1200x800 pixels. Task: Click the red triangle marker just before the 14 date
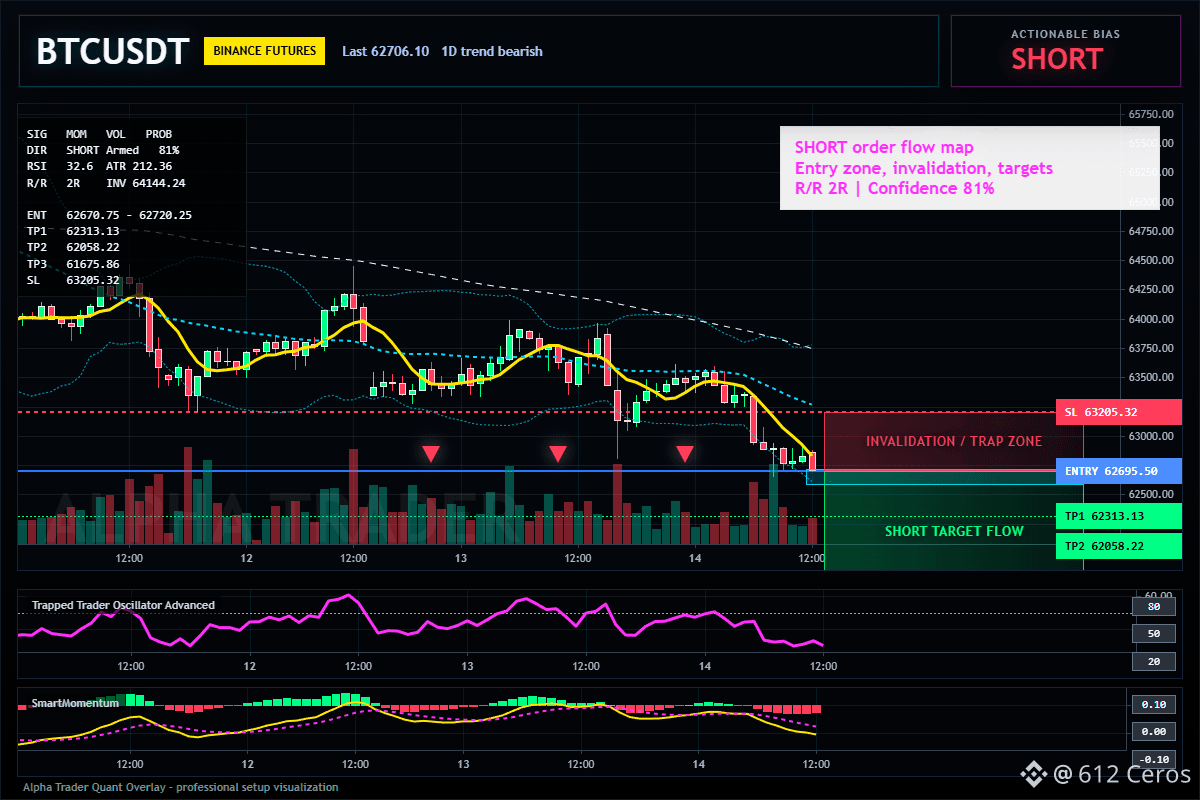tap(685, 454)
